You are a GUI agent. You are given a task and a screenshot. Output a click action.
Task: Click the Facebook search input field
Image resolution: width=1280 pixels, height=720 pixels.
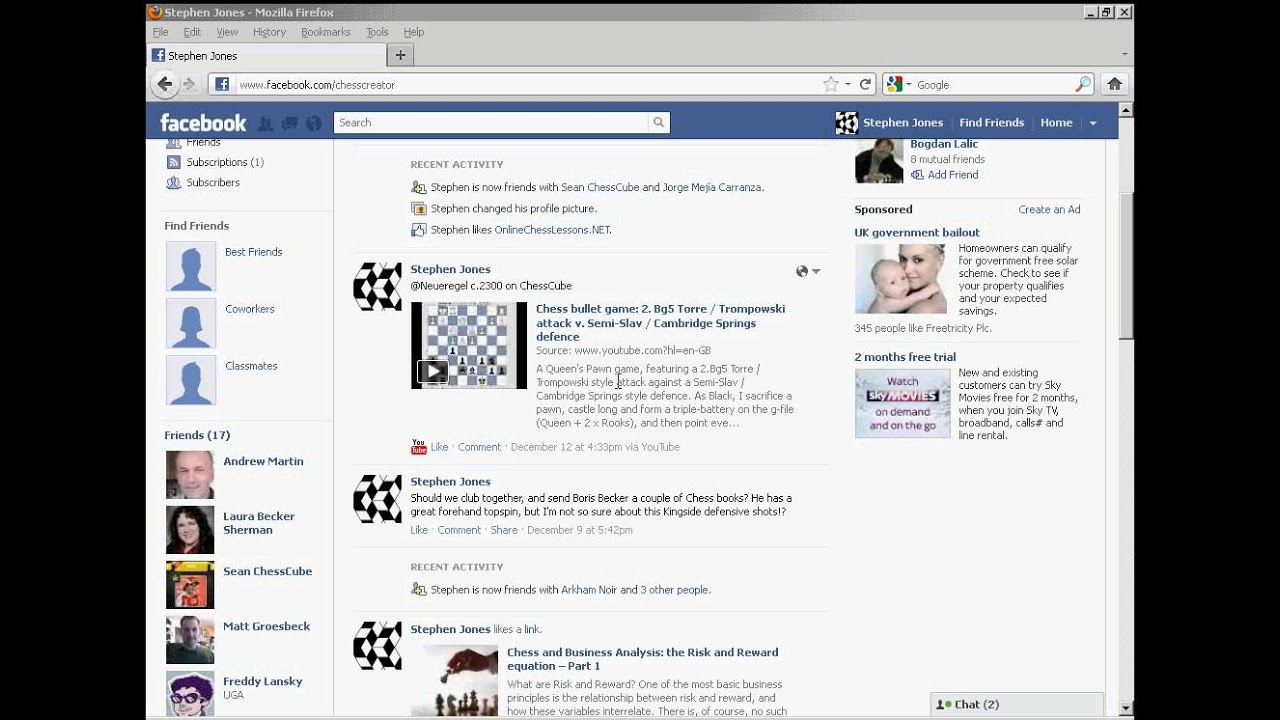491,123
